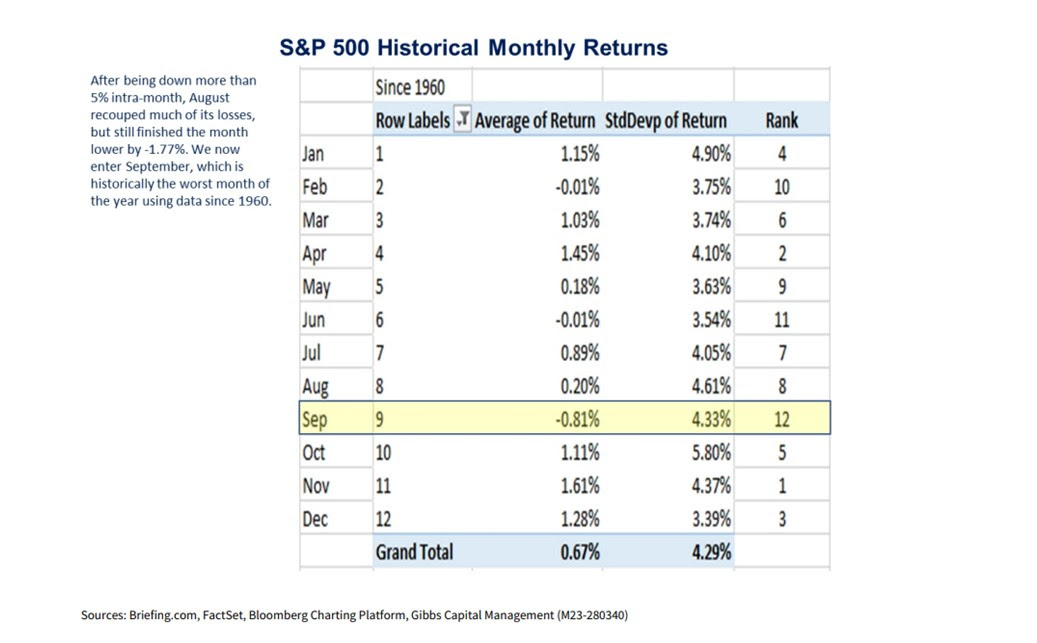Select February's rank 10 cell
Screen dimensions: 1037x643
coord(781,187)
